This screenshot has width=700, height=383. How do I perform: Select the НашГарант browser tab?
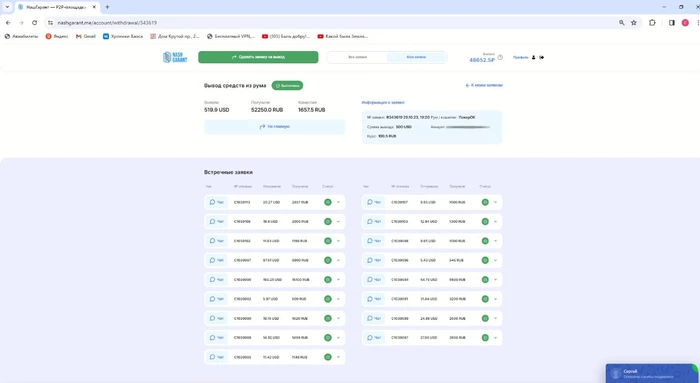[56, 7]
